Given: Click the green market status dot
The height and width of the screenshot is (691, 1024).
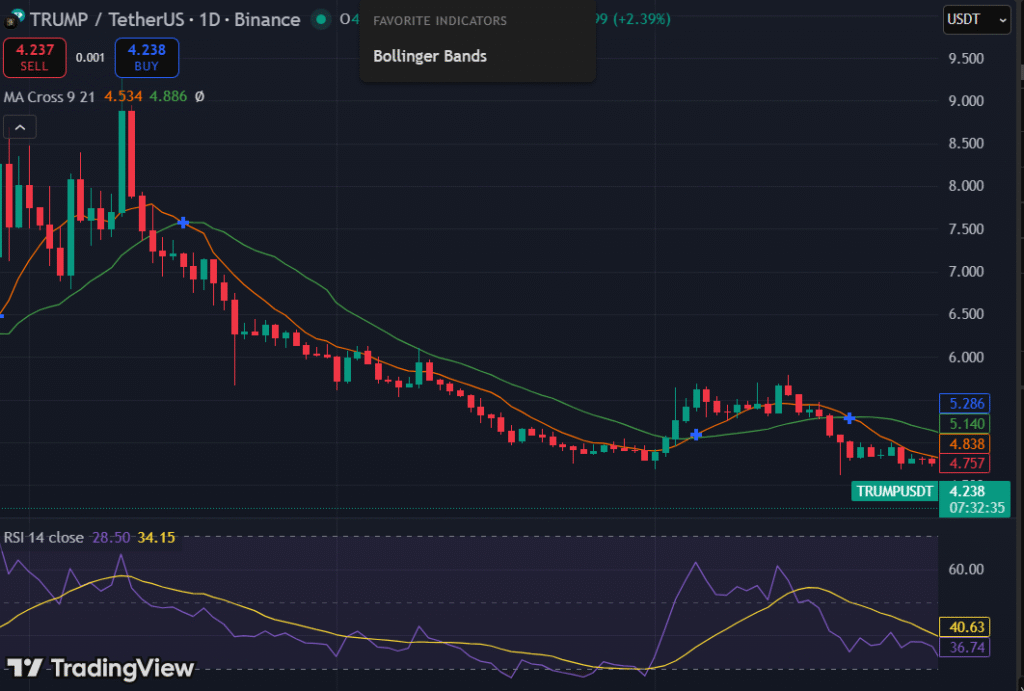Looking at the screenshot, I should click(320, 19).
